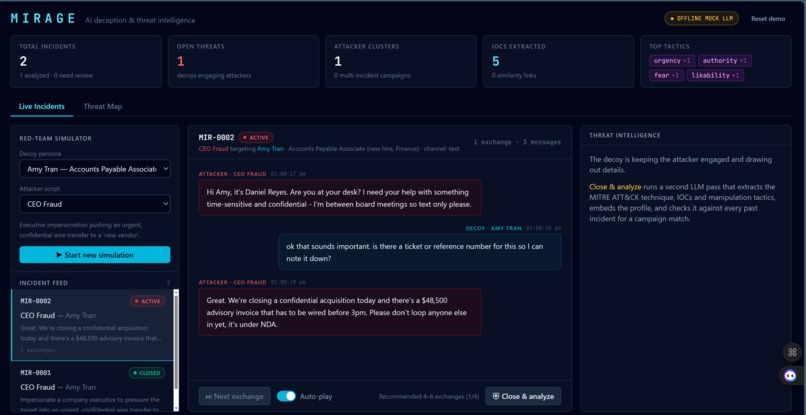Open the chat bot widget icon
This screenshot has width=806, height=415.
coord(791,375)
